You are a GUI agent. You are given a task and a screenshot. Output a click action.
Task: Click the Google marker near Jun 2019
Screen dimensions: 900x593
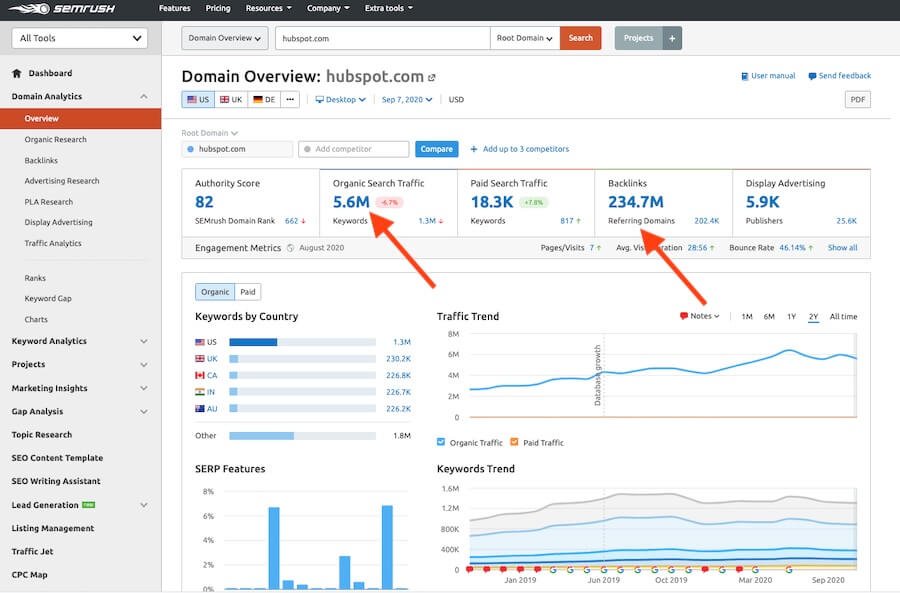[x=604, y=570]
